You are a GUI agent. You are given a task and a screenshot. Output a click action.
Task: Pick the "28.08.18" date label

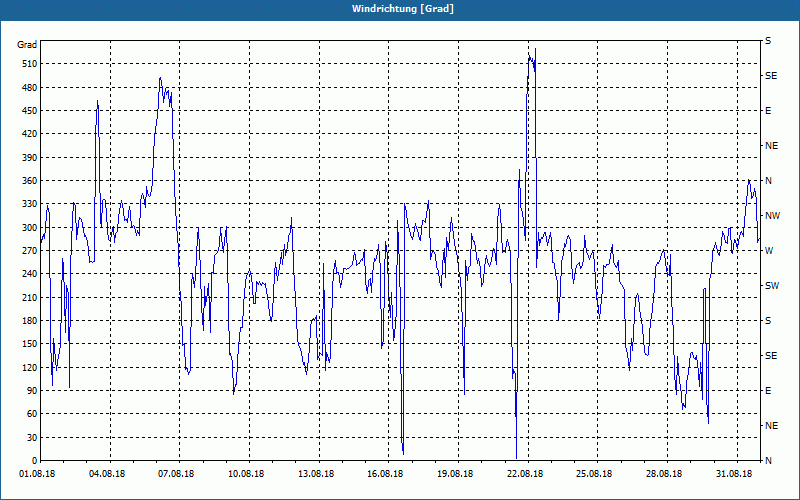(x=664, y=474)
